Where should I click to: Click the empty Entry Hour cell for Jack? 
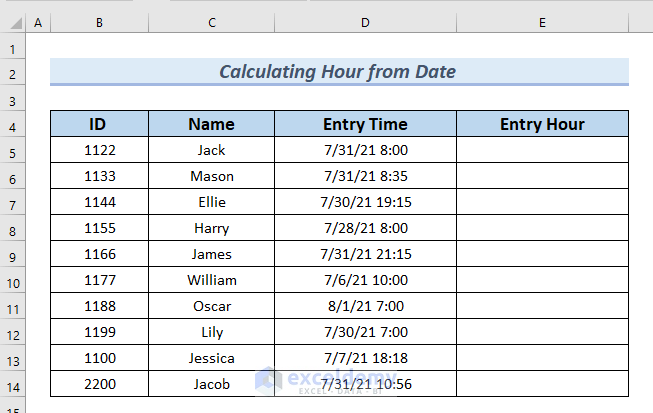[542, 150]
